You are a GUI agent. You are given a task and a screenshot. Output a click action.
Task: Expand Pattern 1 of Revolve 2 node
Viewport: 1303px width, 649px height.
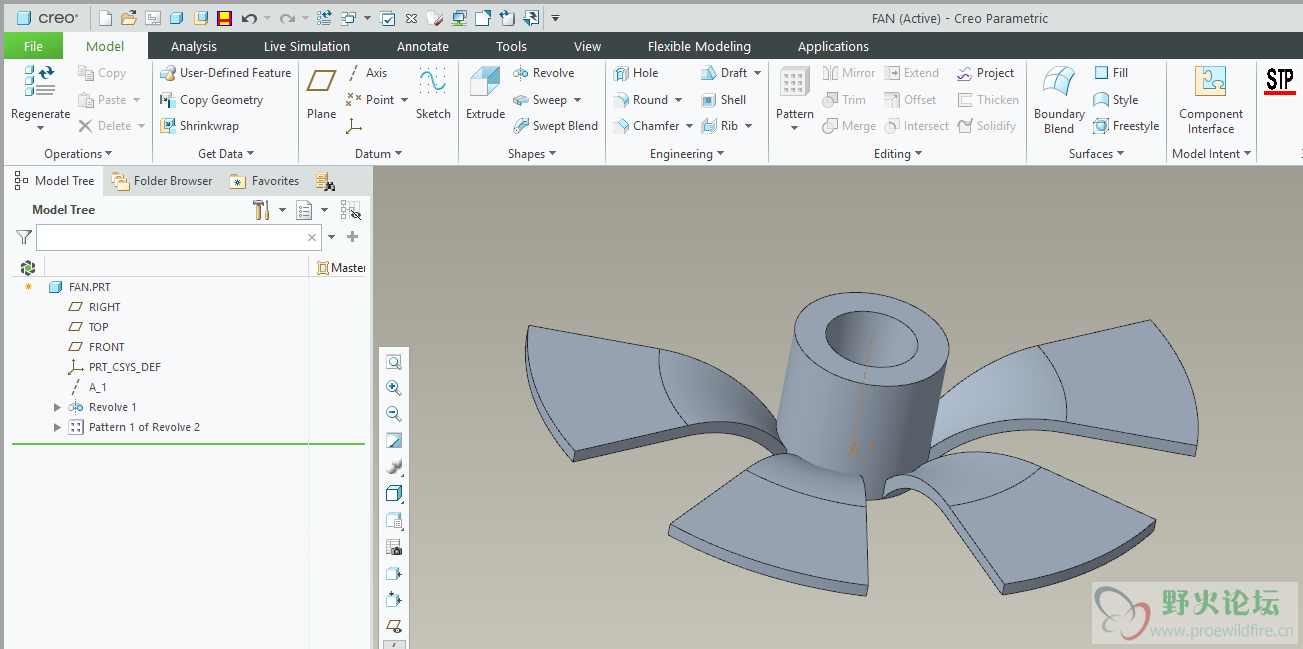57,427
